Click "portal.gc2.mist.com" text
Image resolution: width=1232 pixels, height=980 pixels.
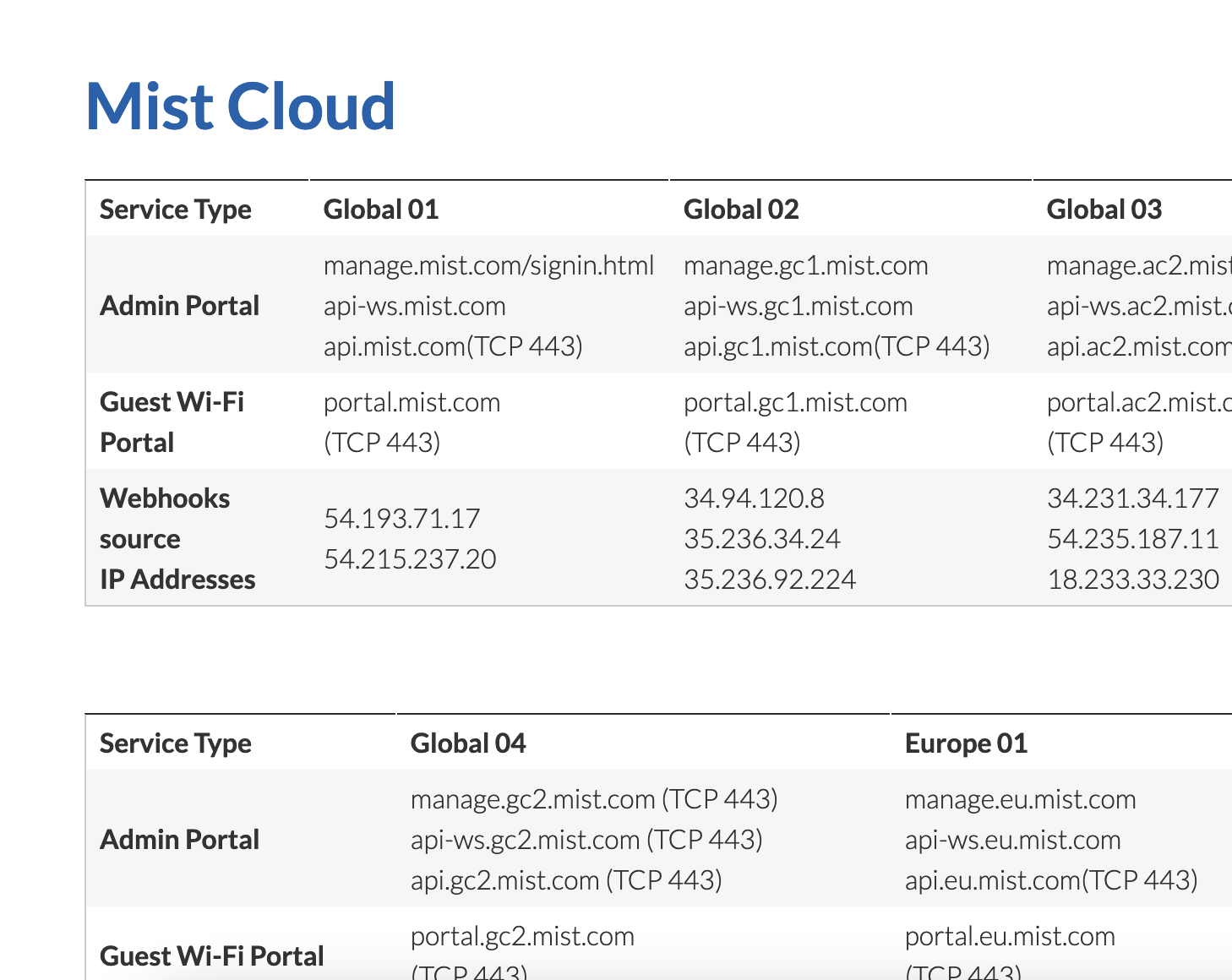pos(522,937)
